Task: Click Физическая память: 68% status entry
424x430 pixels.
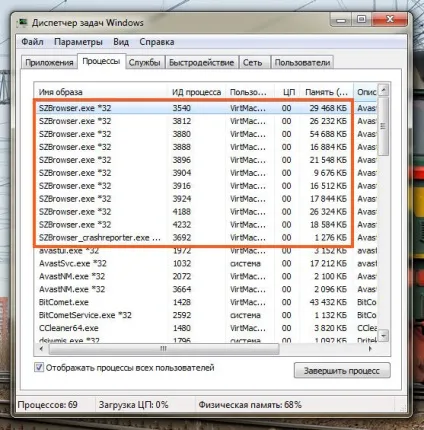Action: click(250, 405)
